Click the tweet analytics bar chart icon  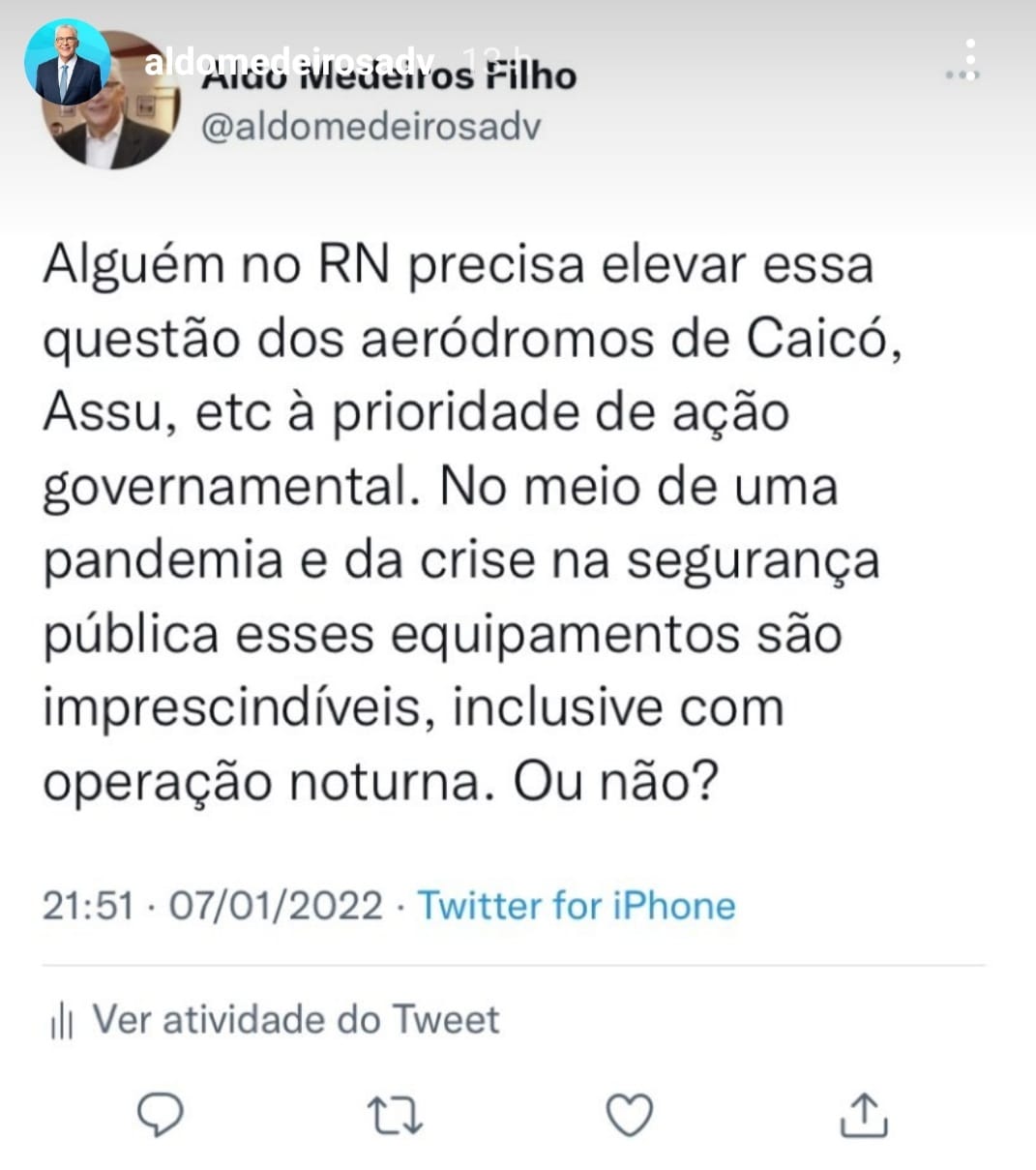[62, 1021]
